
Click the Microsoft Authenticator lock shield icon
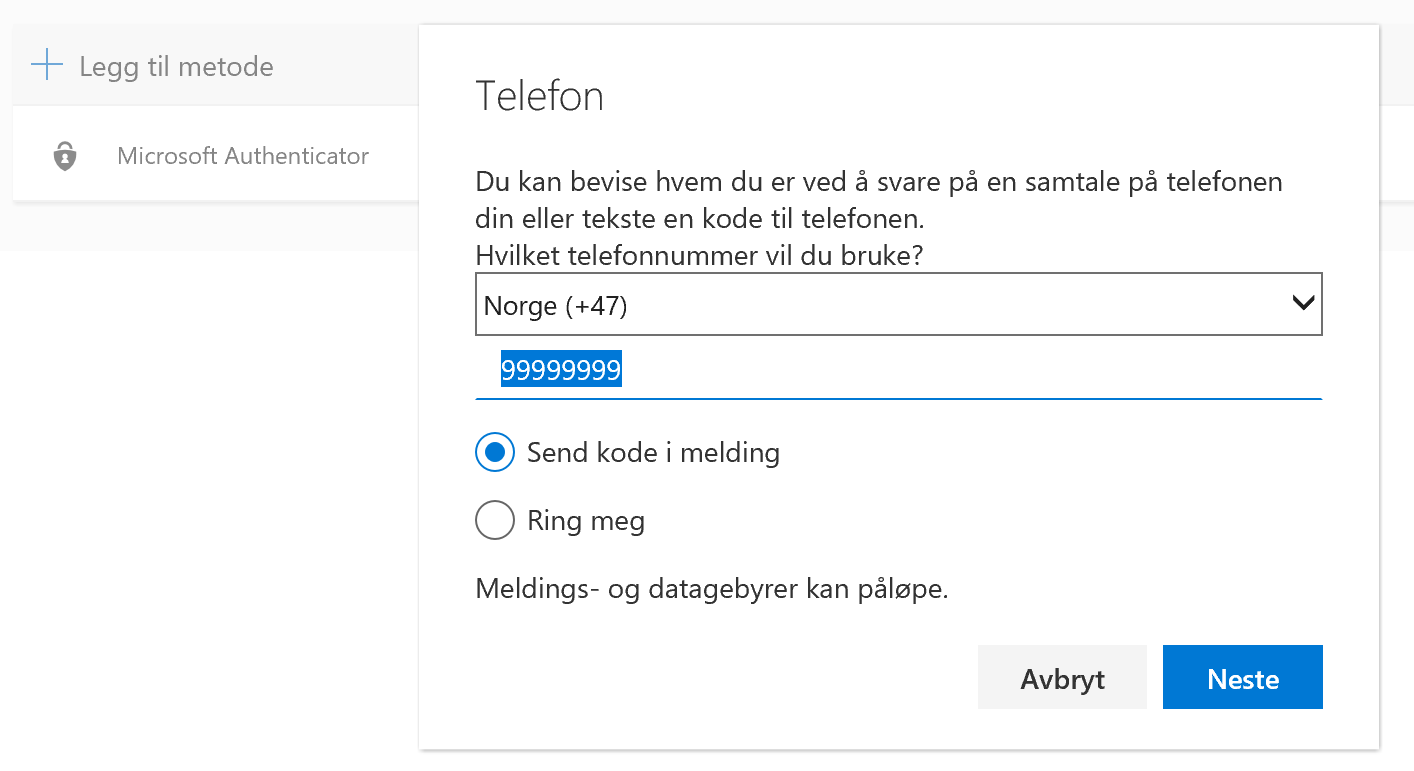click(65, 156)
